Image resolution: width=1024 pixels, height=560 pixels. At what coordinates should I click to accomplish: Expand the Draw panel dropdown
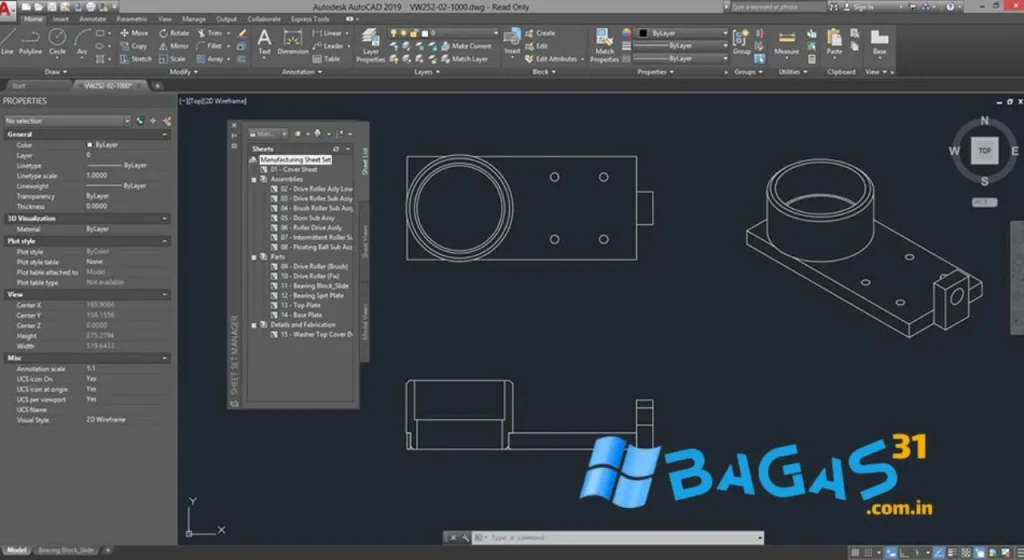click(56, 72)
